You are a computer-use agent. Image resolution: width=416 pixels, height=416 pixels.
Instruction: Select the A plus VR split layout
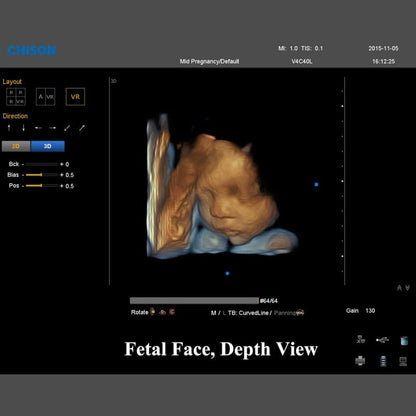(x=45, y=97)
